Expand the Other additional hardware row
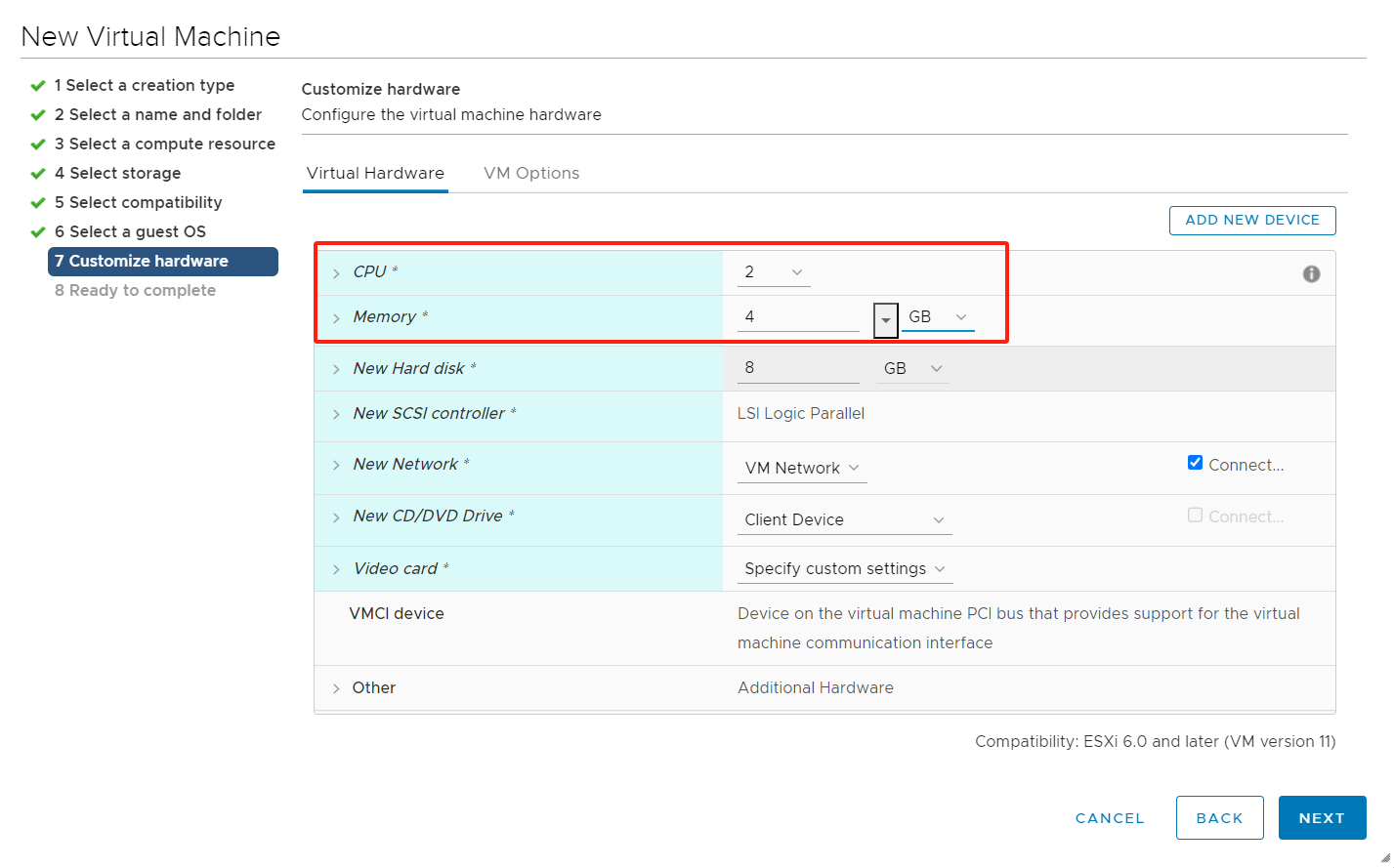 click(x=336, y=688)
